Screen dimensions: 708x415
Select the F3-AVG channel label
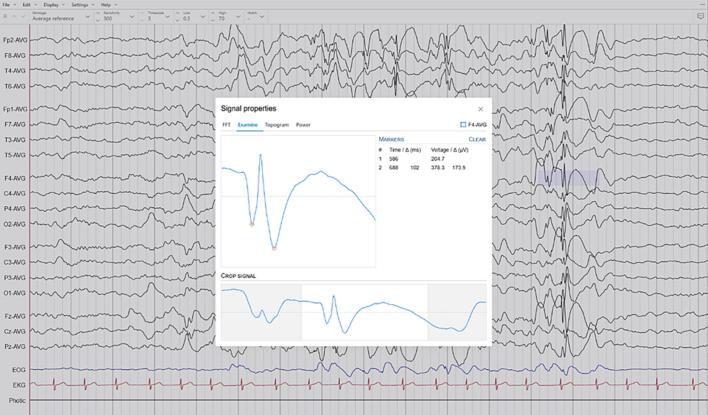pyautogui.click(x=15, y=247)
